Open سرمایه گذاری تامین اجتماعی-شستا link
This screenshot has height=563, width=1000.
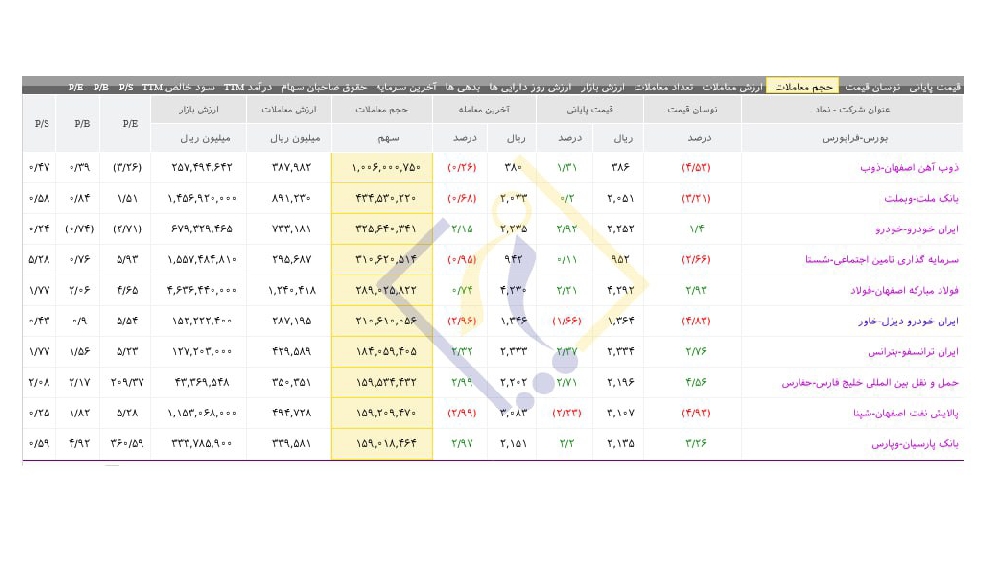click(x=881, y=260)
